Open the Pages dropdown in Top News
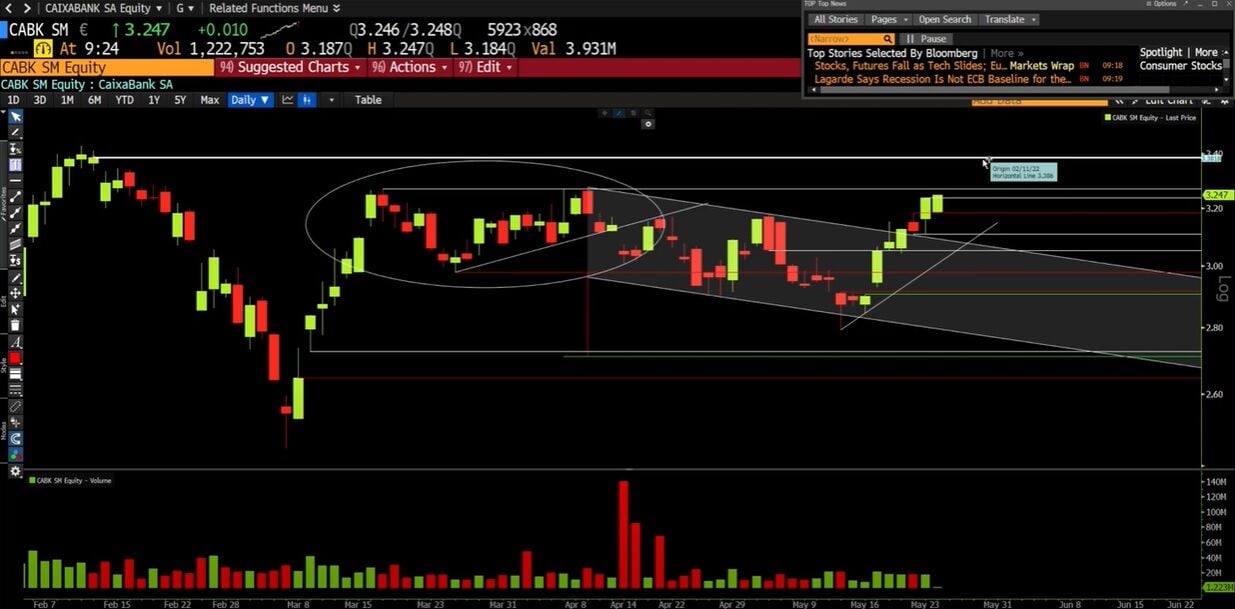Viewport: 1235px width, 609px height. coord(888,19)
